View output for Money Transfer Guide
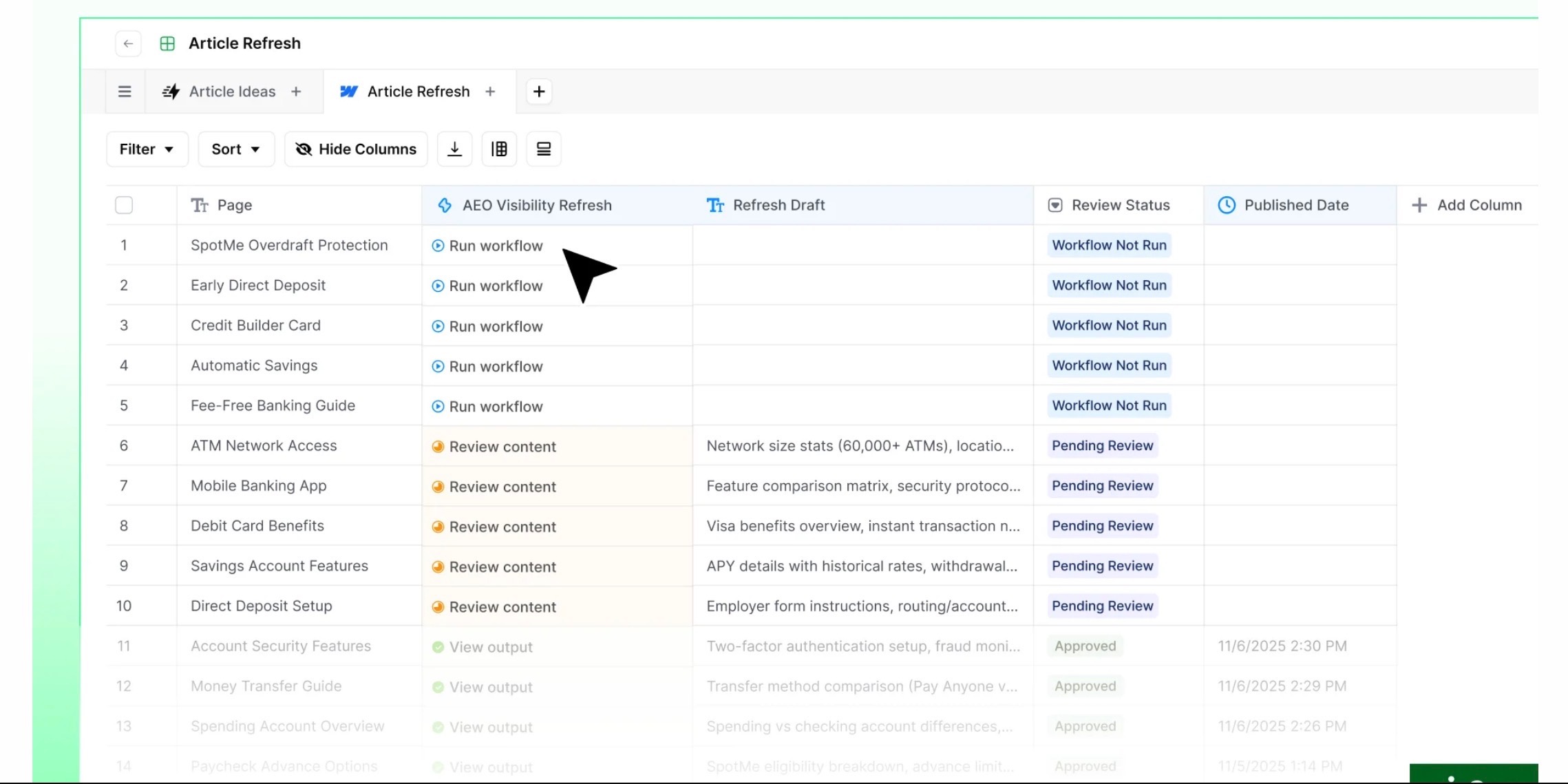This screenshot has height=784, width=1568. pos(483,687)
